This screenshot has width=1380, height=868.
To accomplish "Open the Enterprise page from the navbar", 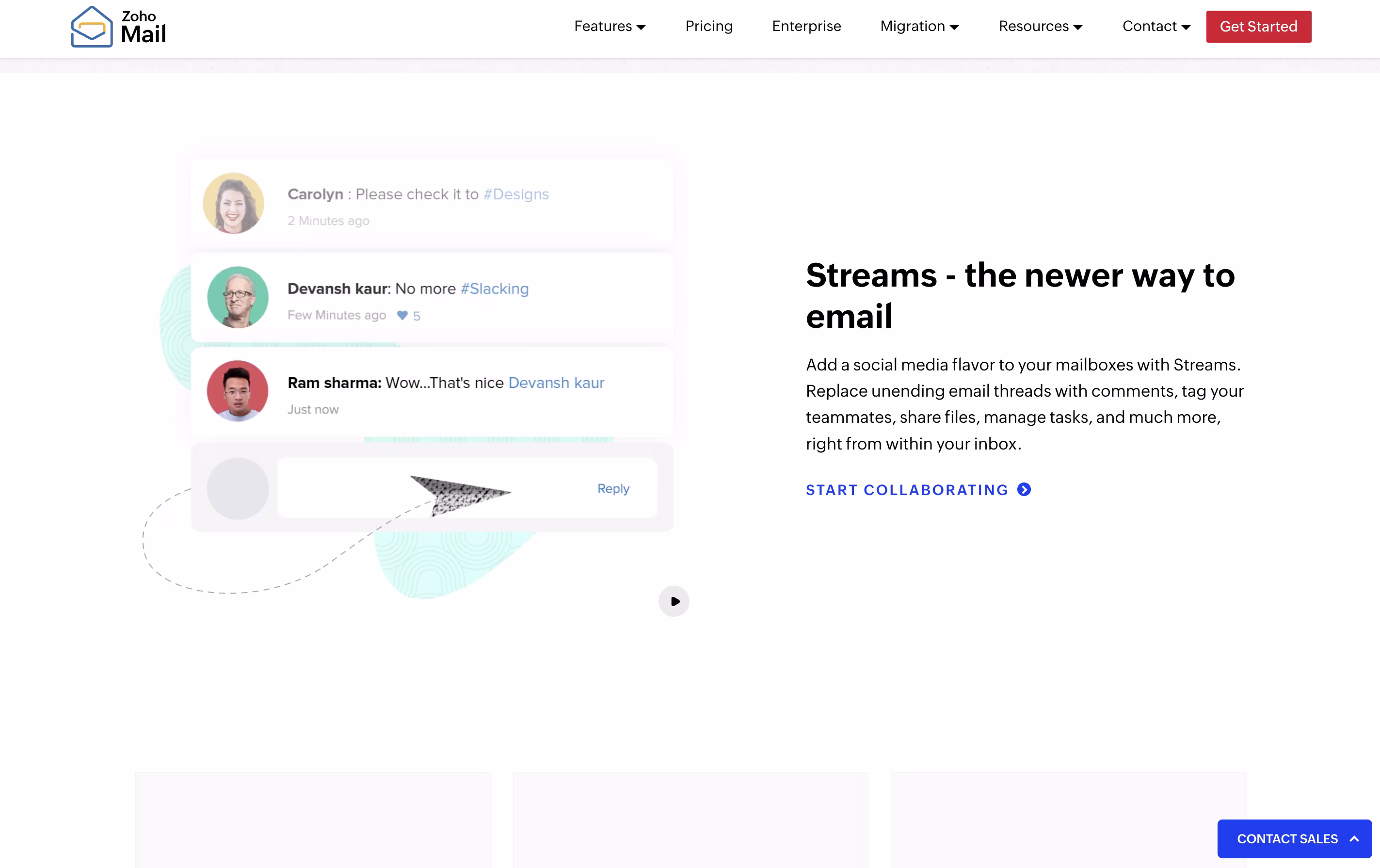I will [x=806, y=26].
